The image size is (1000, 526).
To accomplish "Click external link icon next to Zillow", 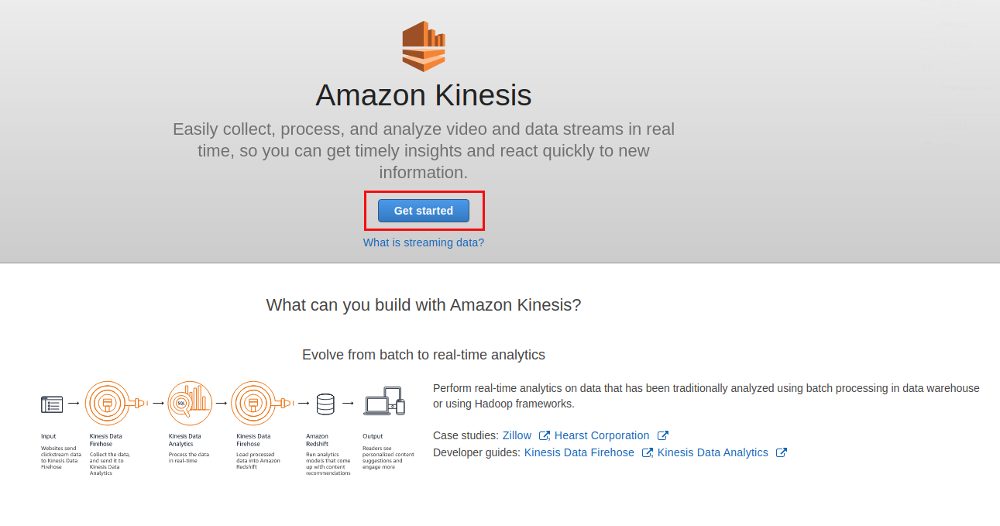I will coord(544,435).
